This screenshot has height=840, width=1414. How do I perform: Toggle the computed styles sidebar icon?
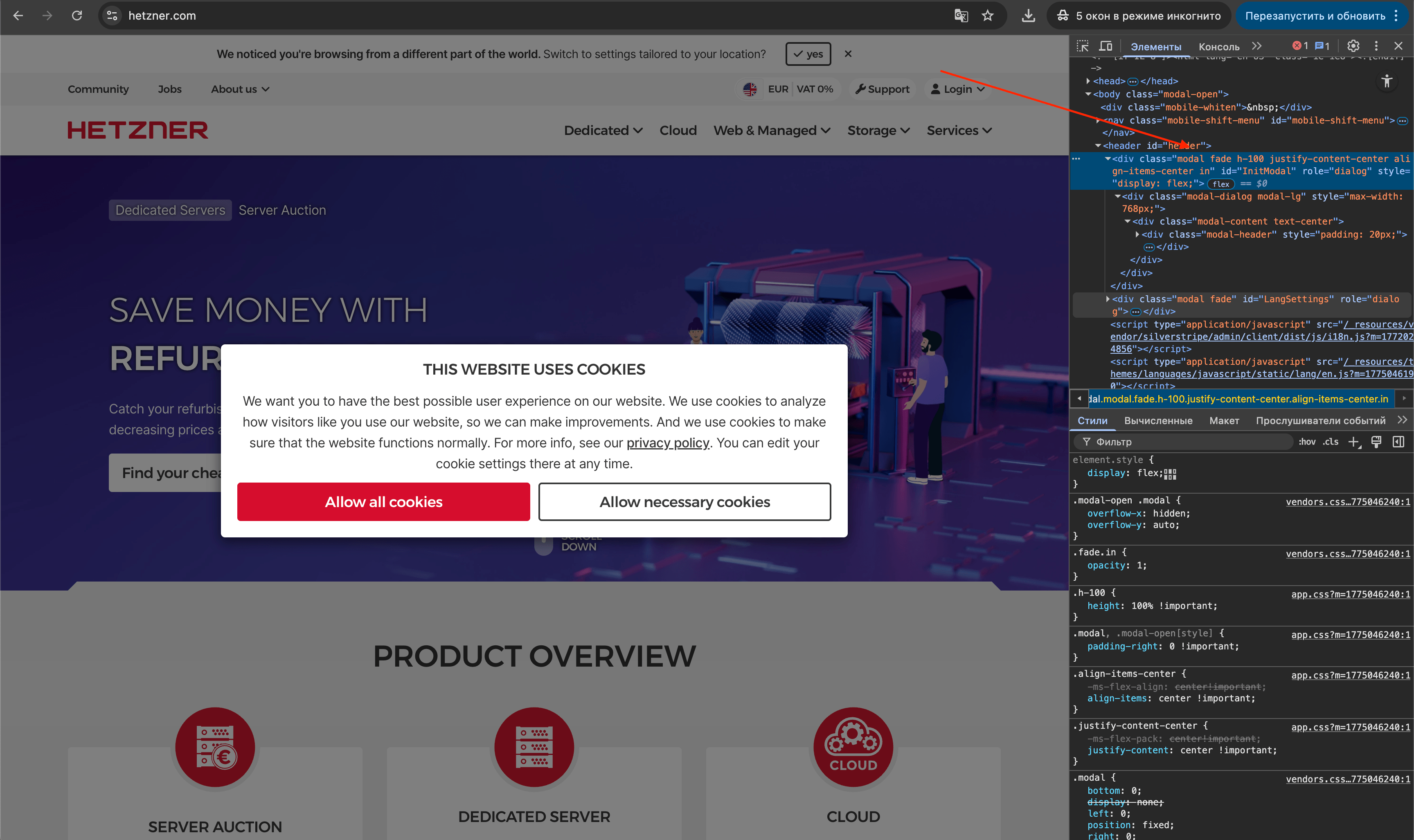tap(1398, 442)
